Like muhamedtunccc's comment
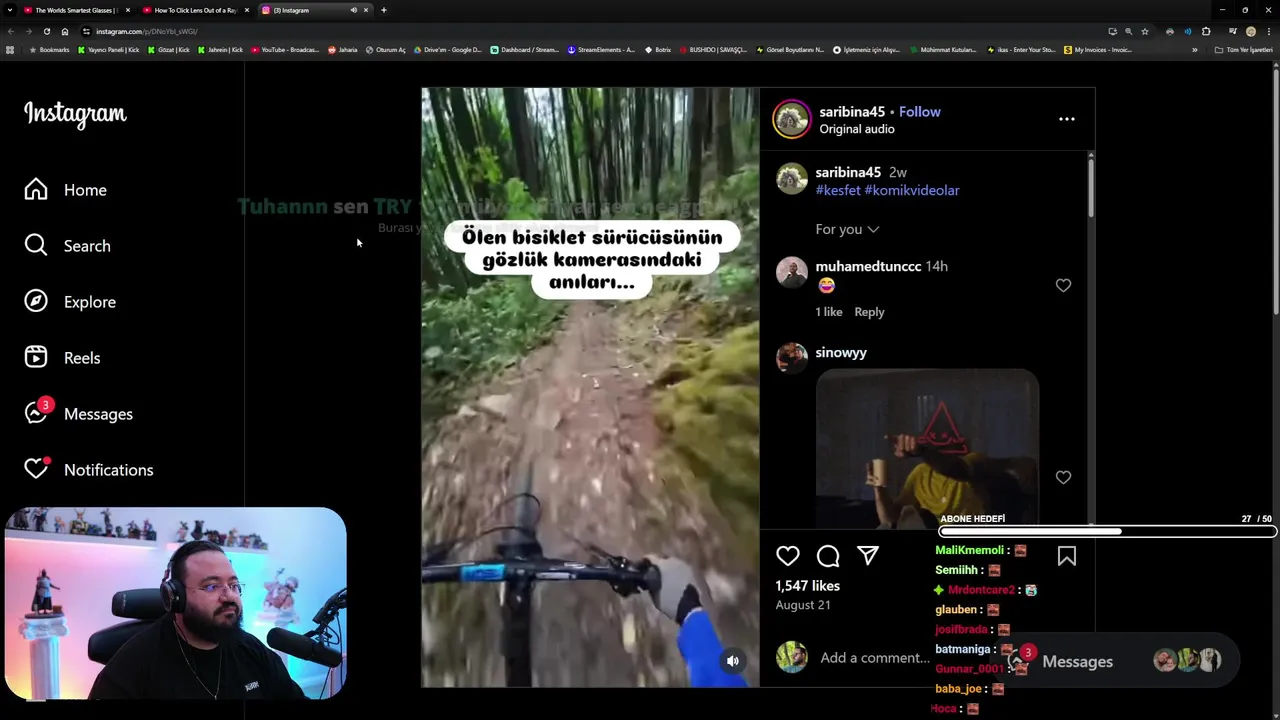The width and height of the screenshot is (1280, 720). (x=1063, y=285)
